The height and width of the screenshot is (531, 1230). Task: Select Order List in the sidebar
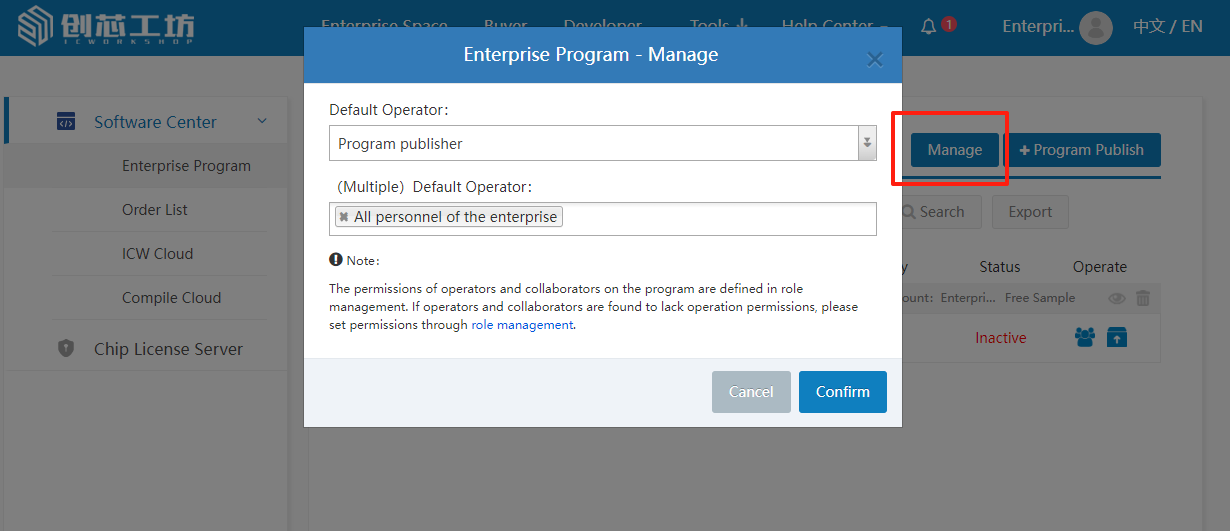click(x=155, y=210)
